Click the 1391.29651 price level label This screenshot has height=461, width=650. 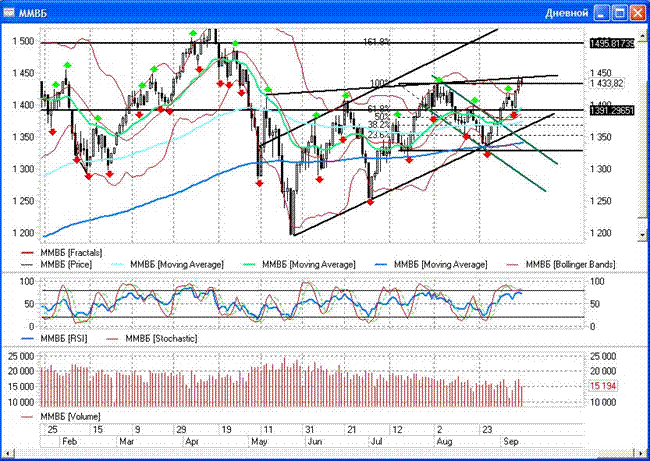coord(612,111)
